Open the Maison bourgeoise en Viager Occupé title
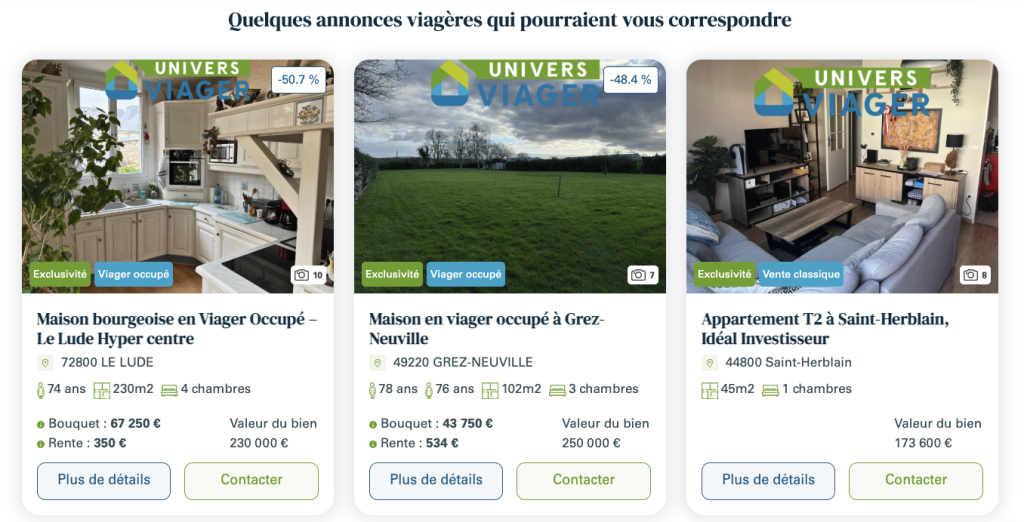Image resolution: width=1024 pixels, height=522 pixels. click(176, 329)
